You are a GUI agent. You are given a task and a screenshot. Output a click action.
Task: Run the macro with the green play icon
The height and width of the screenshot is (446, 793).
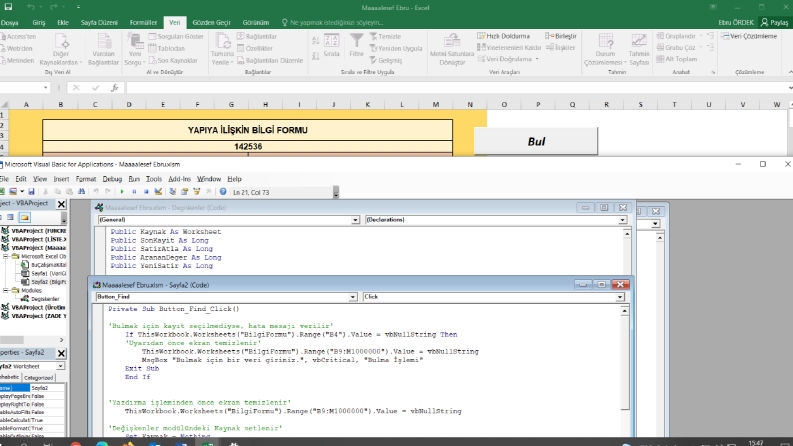(122, 192)
